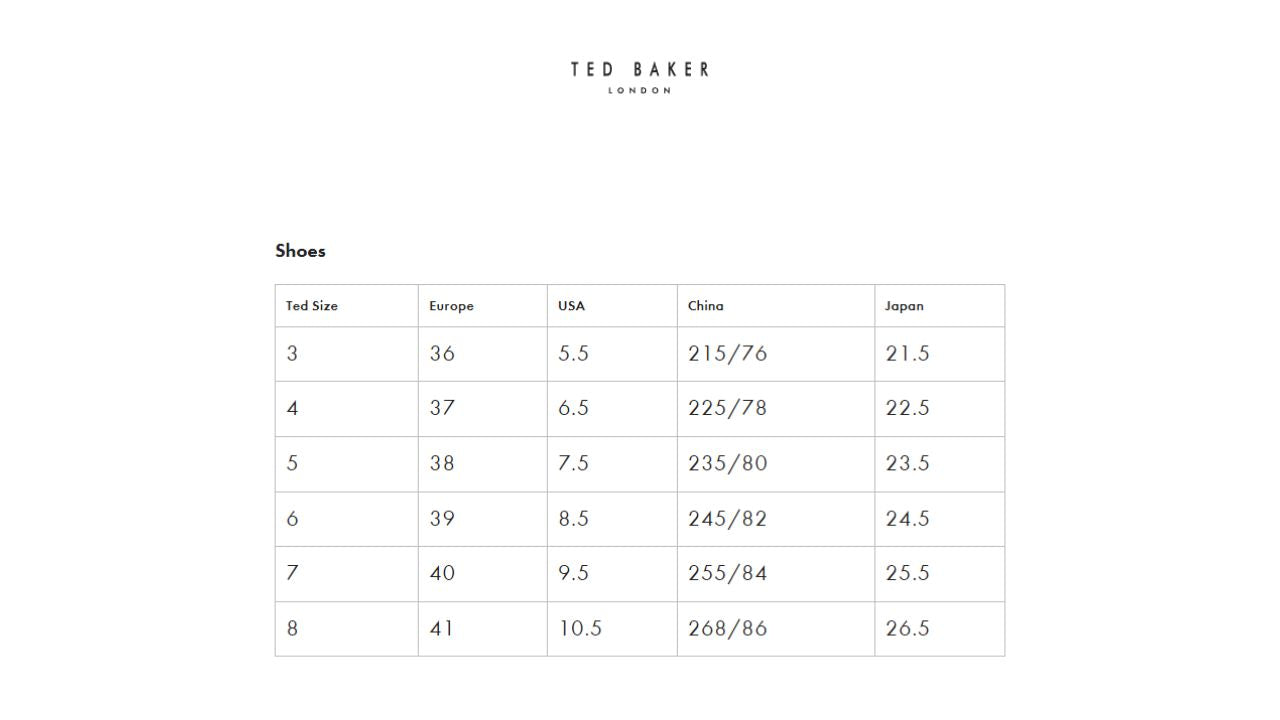The image size is (1280, 720).
Task: Click the China size 215/76 cell
Action: click(727, 354)
